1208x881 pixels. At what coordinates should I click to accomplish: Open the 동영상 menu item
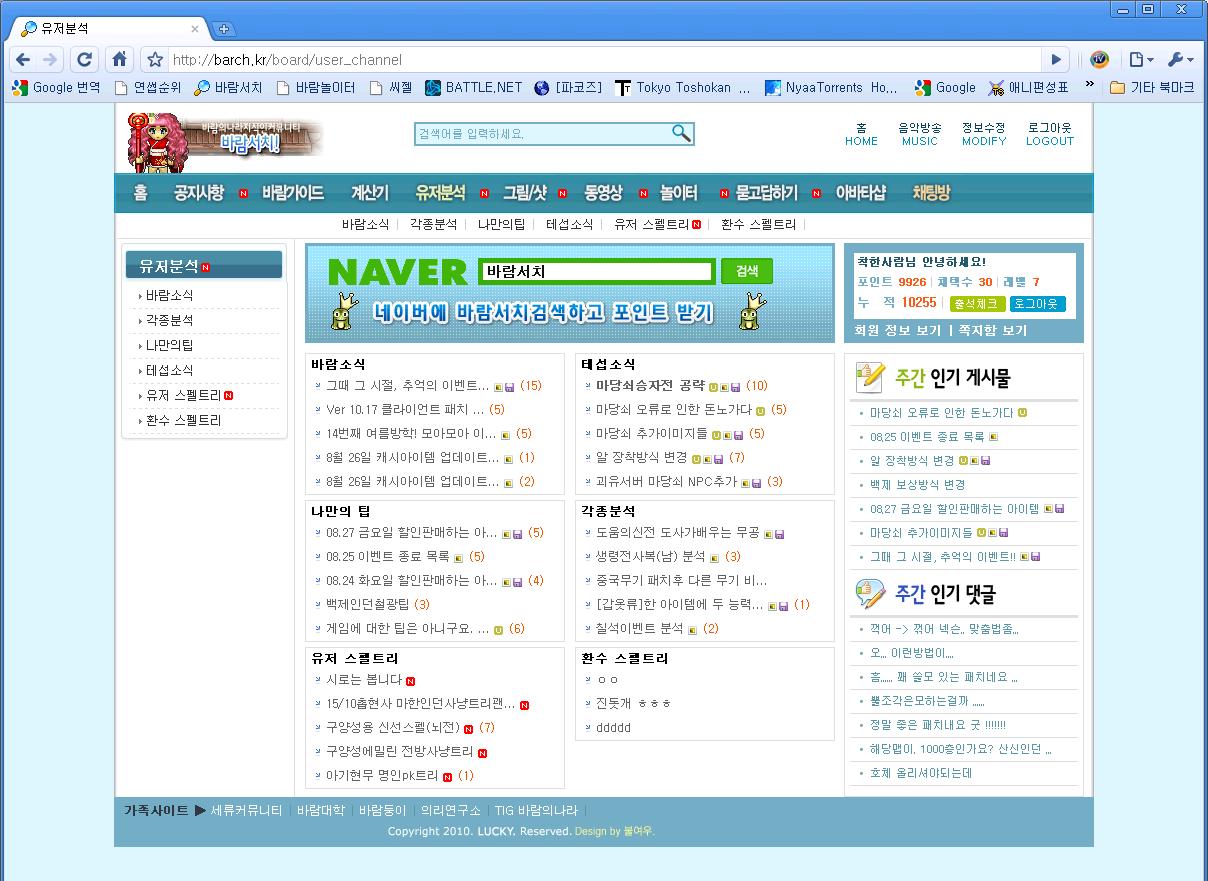tap(603, 193)
